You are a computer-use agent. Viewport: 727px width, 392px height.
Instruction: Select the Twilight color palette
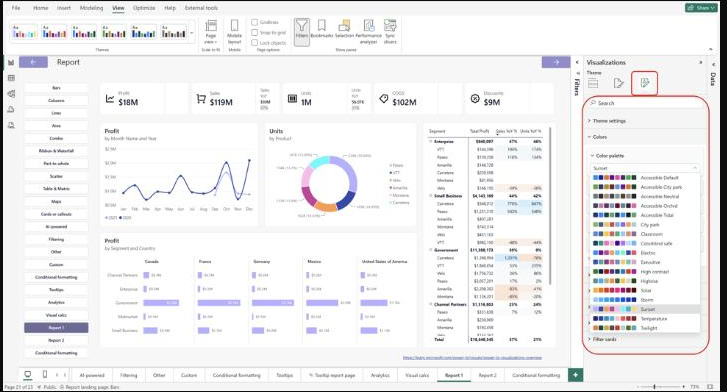(644, 328)
